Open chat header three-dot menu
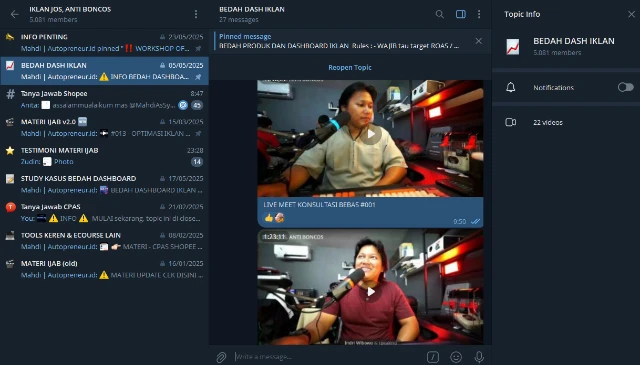Screen dimensions: 640x365 (x=479, y=14)
